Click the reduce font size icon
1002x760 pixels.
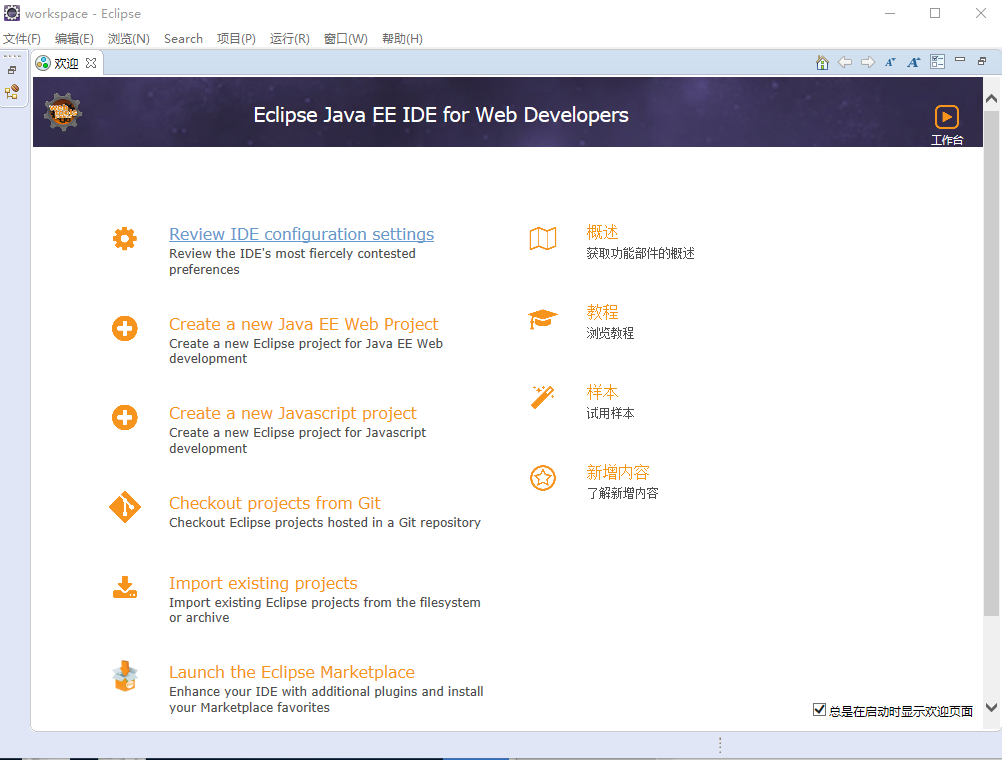[890, 62]
